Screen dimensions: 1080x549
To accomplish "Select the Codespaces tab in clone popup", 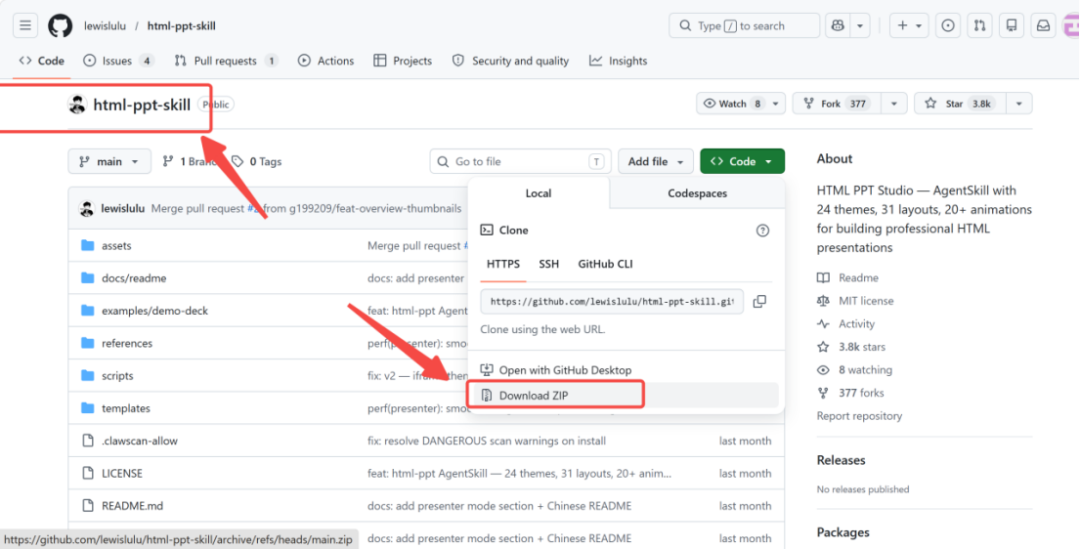I will [697, 193].
